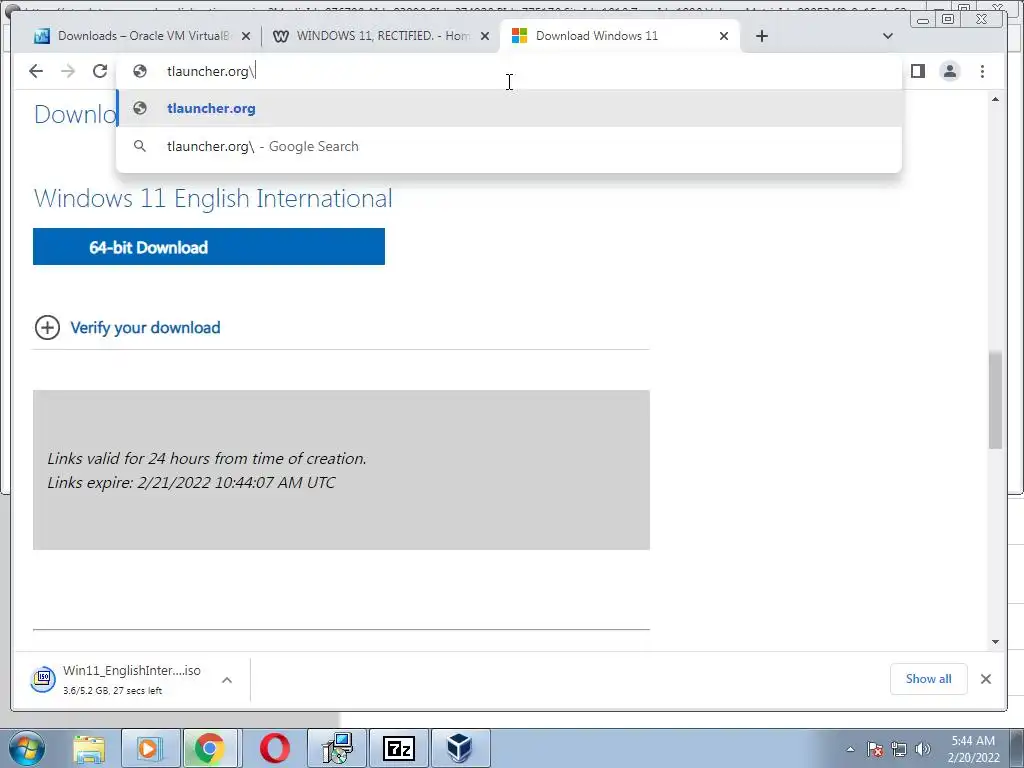Close the Oracle VM VirtualBox tab

coord(246,36)
